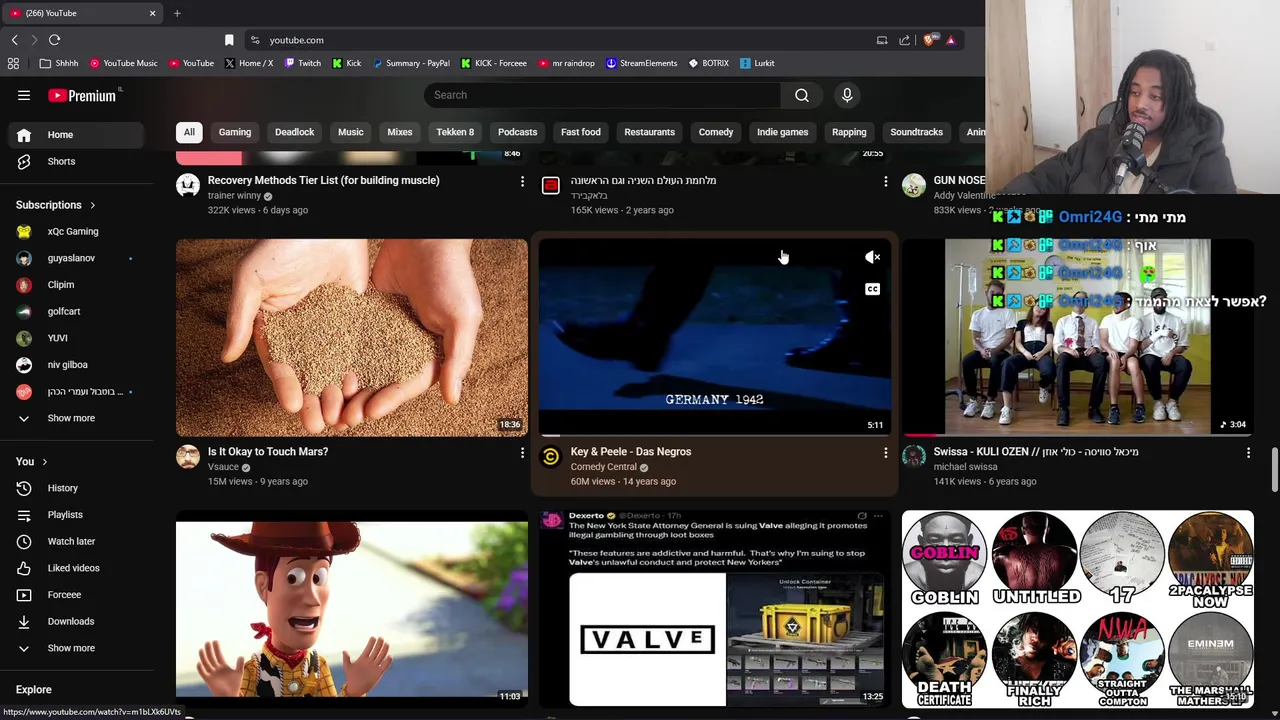The height and width of the screenshot is (720, 1280).
Task: Open the StreamElements bookmark
Action: pyautogui.click(x=641, y=63)
